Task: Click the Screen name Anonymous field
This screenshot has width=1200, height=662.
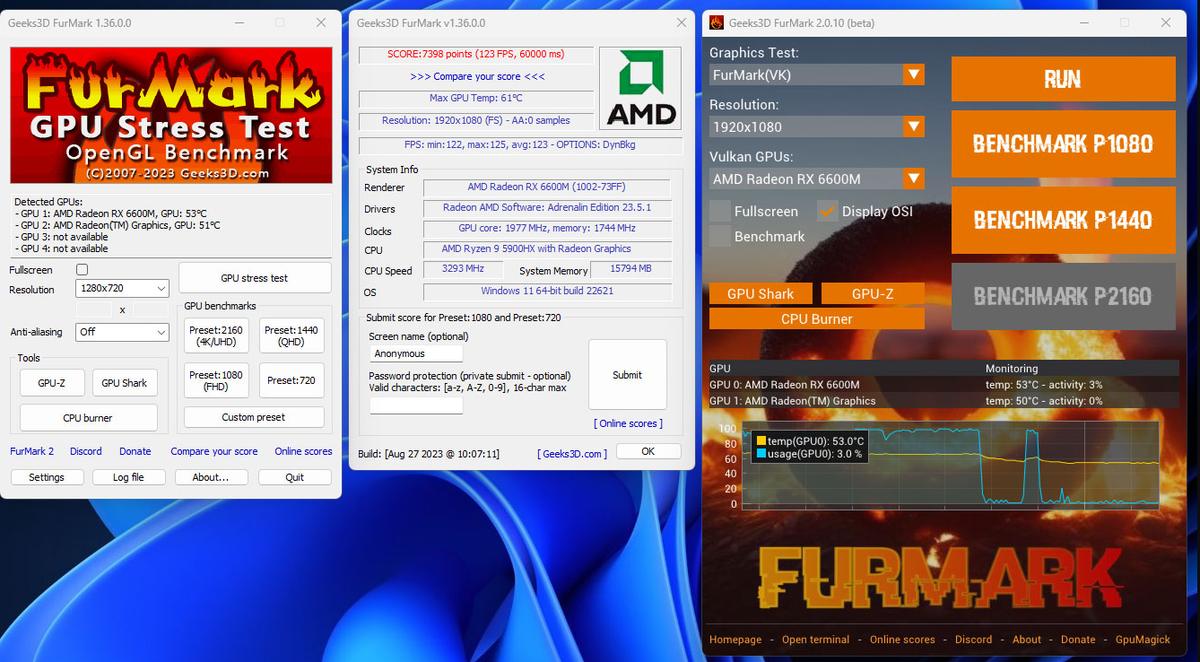Action: (x=416, y=353)
